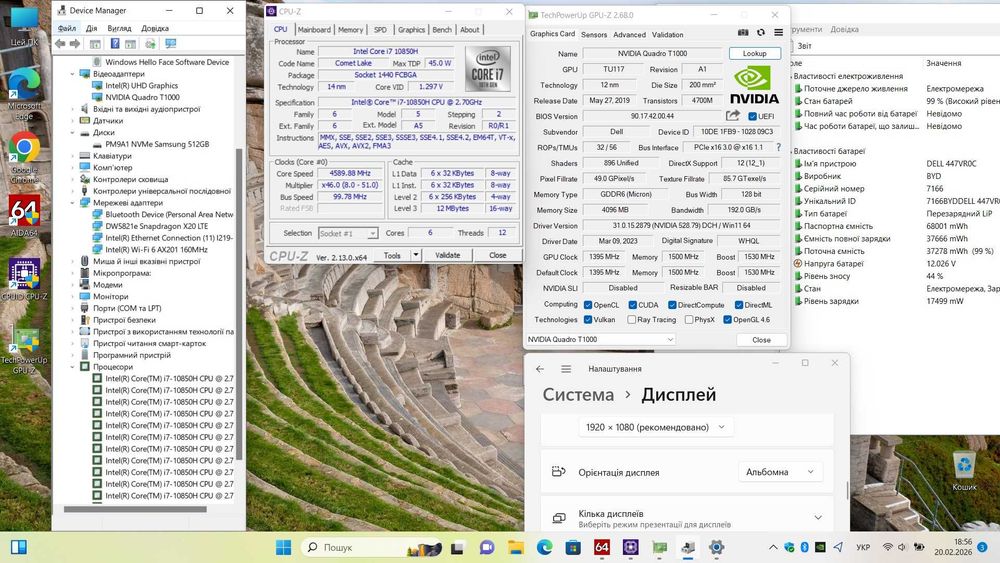Image resolution: width=1000 pixels, height=563 pixels.
Task: Switch to SPD tab in CPU-Z
Action: pos(380,29)
